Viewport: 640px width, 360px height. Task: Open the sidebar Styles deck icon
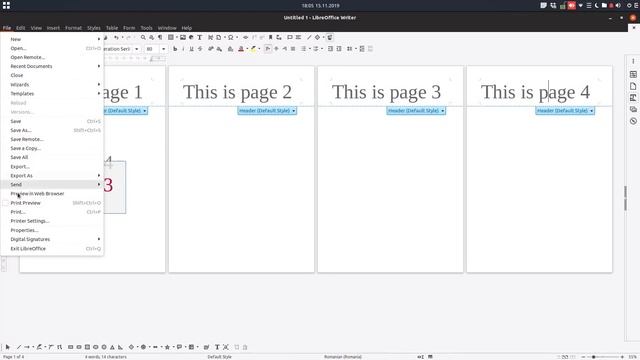click(x=633, y=98)
